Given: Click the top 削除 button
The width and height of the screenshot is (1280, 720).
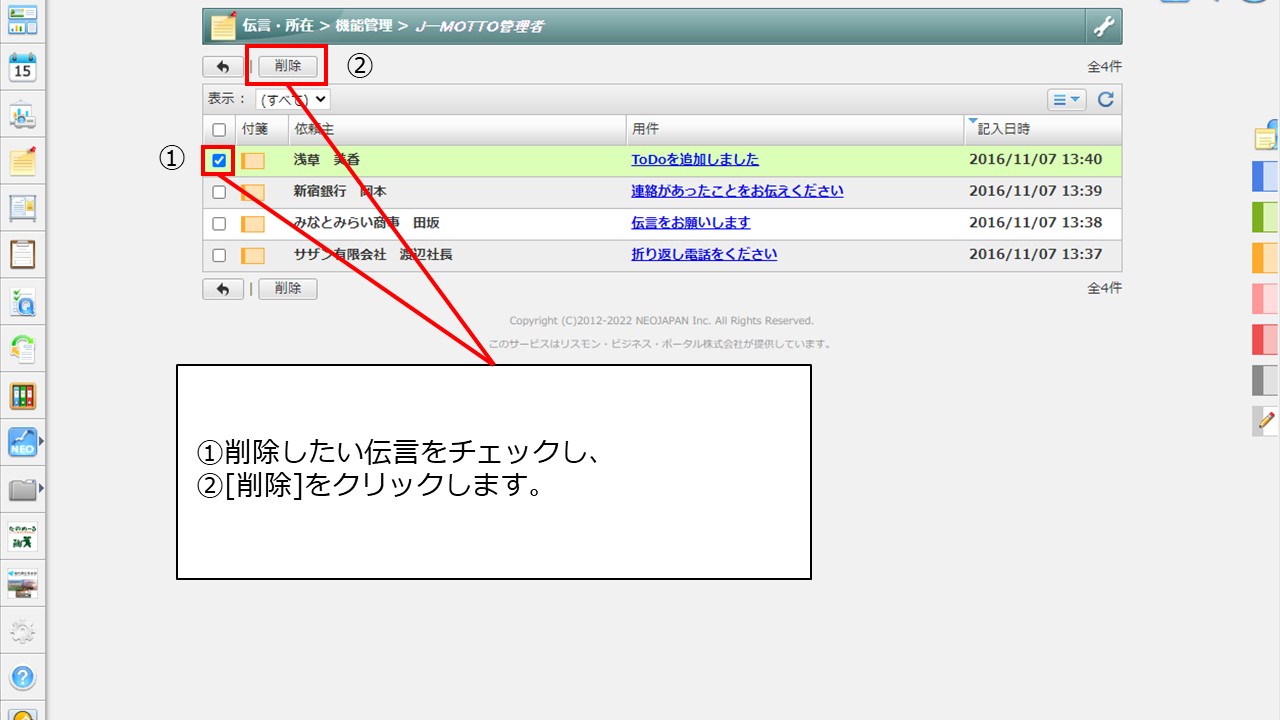Looking at the screenshot, I should [x=288, y=66].
